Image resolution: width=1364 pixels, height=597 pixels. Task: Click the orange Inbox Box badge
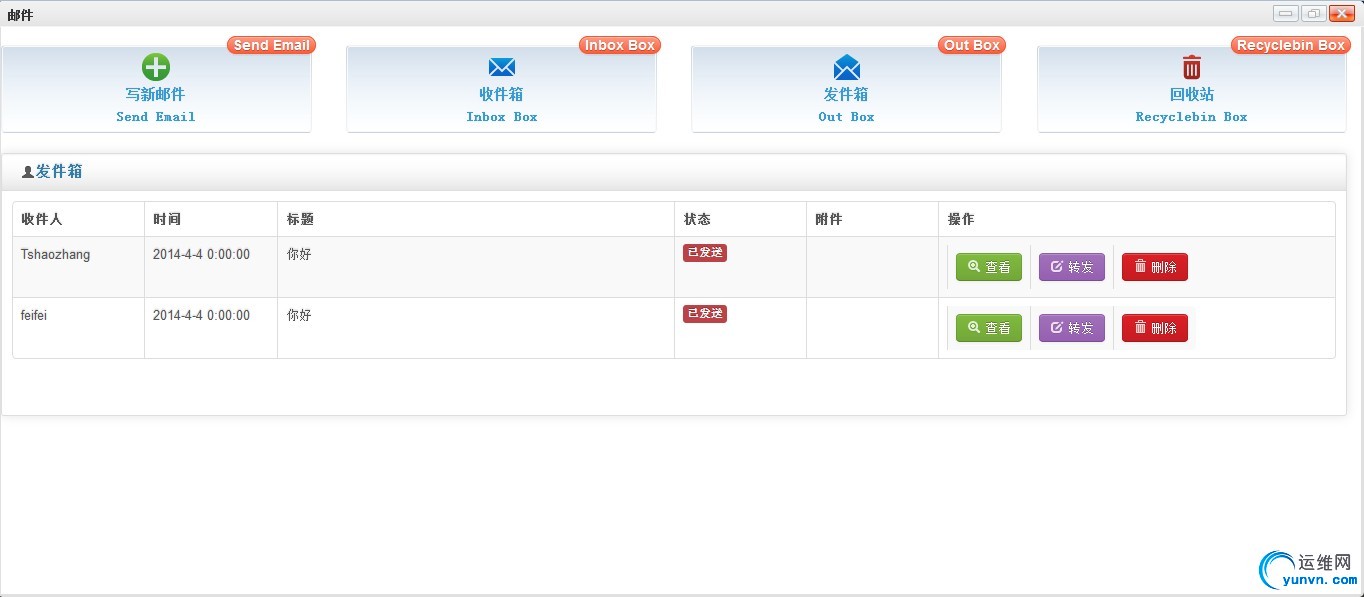619,45
